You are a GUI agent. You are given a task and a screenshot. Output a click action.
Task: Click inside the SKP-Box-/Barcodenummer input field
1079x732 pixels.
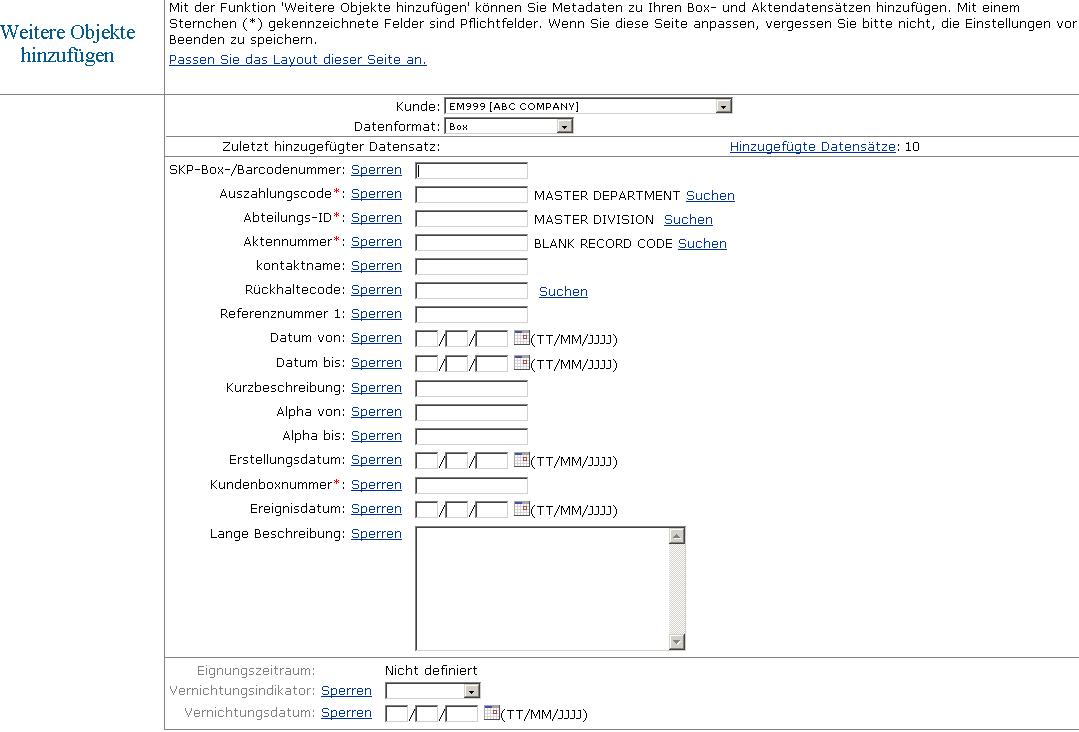coord(471,170)
